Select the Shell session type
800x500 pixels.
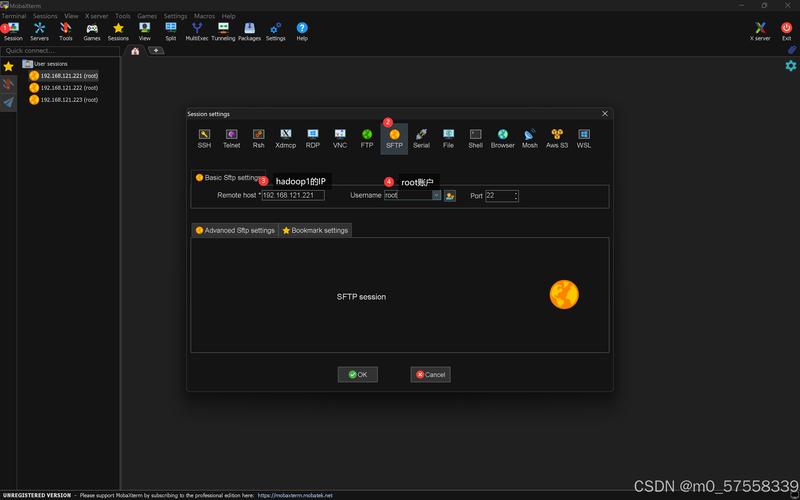point(476,138)
